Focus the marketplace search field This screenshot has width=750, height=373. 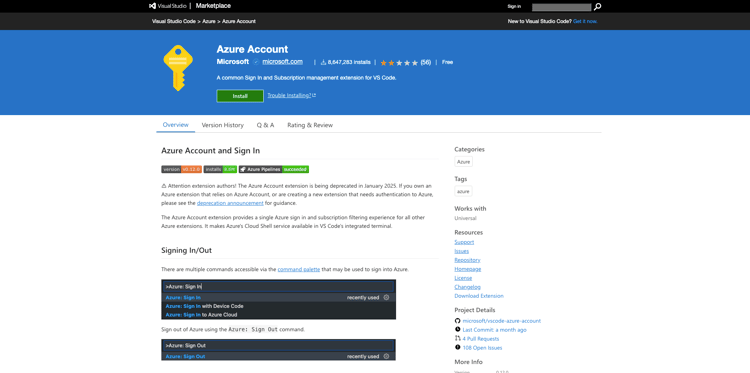562,7
